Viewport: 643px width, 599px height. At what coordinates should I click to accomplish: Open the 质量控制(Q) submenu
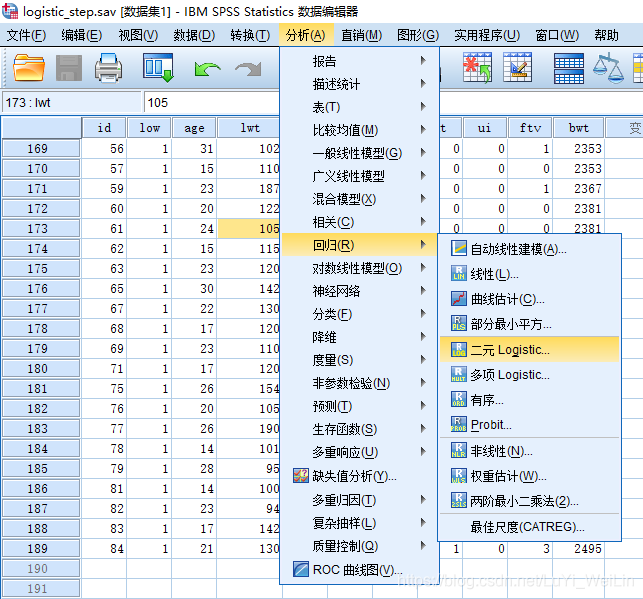point(359,546)
